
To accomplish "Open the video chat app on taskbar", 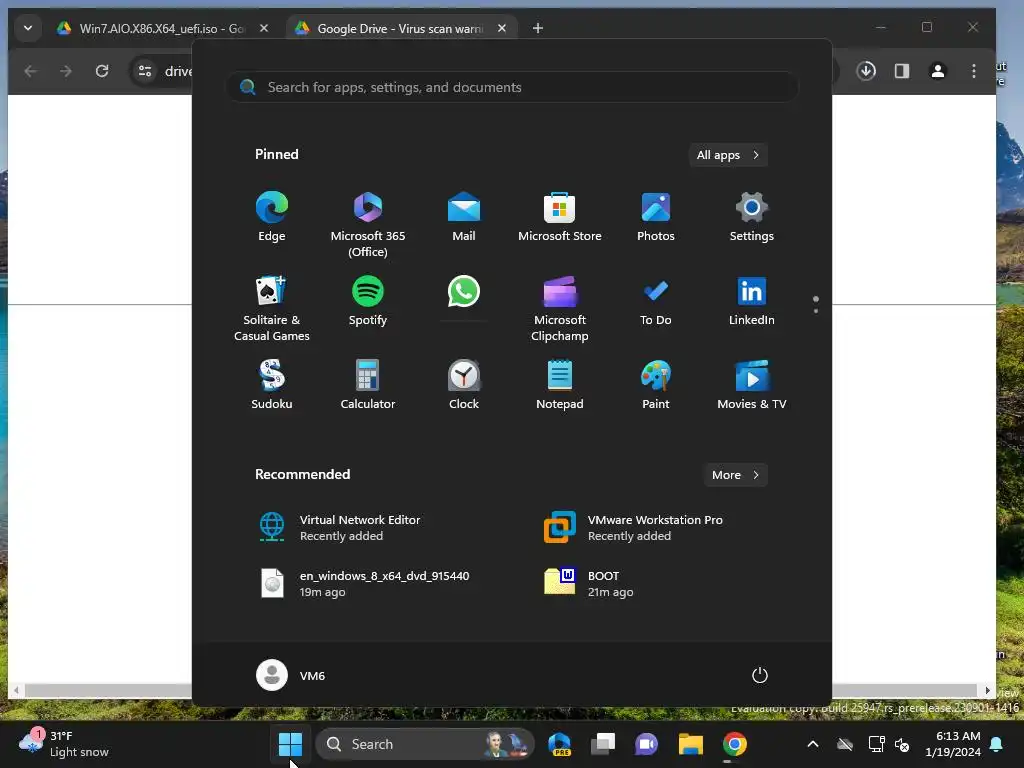I will [x=647, y=744].
